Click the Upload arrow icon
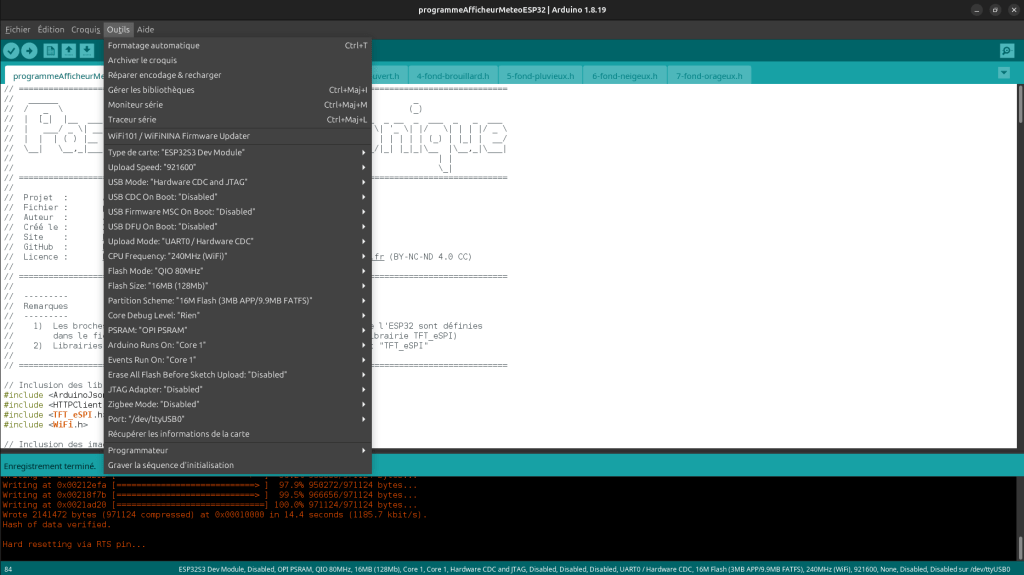Viewport: 1024px width, 575px height. coord(29,50)
